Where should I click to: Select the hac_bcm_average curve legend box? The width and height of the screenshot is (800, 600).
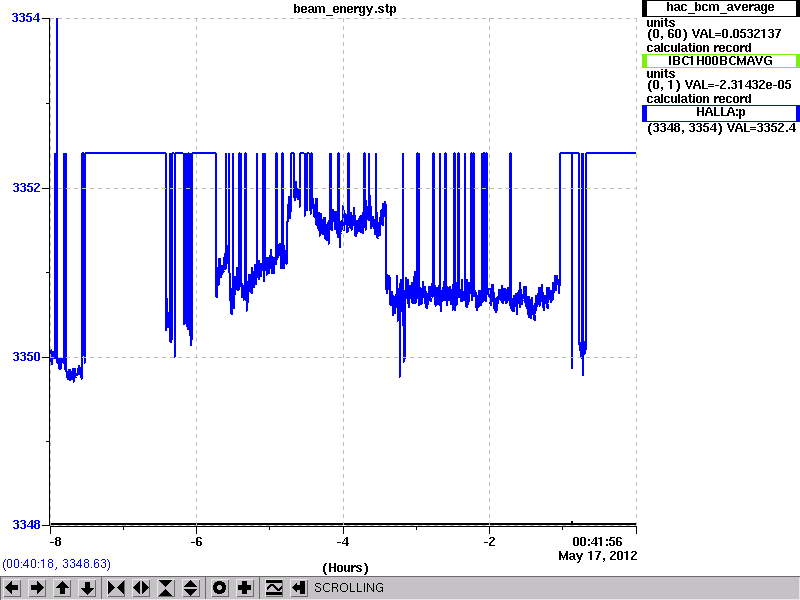tap(720, 8)
